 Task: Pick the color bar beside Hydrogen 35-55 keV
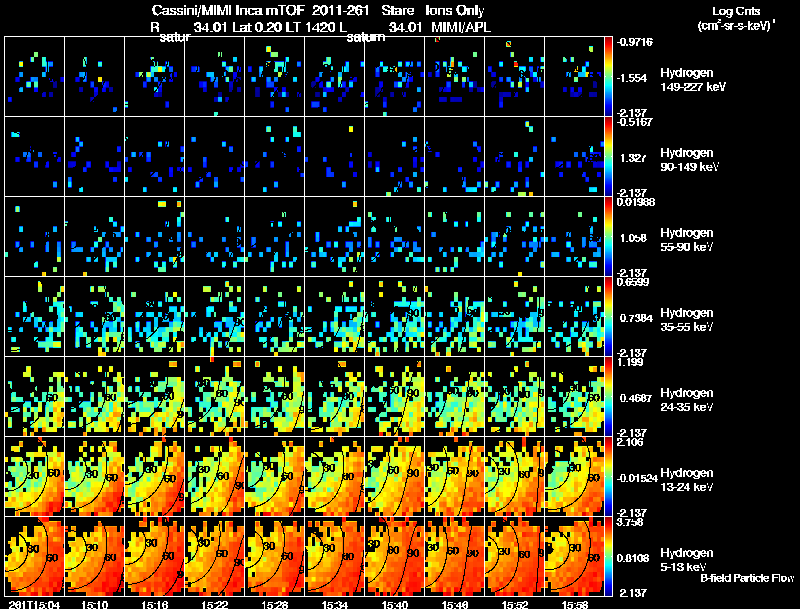(x=608, y=317)
